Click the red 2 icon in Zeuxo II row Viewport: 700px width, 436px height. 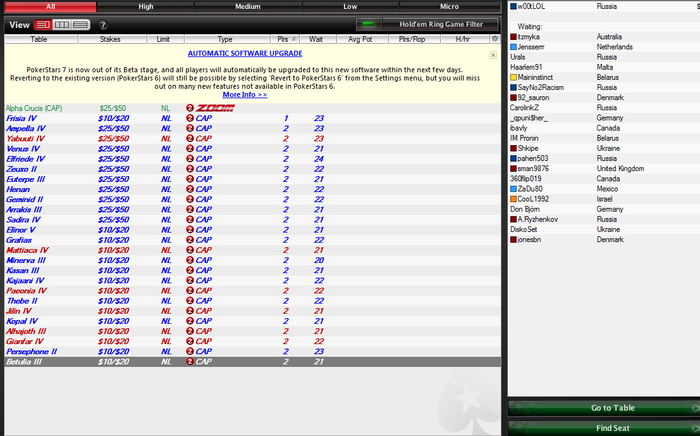click(190, 169)
